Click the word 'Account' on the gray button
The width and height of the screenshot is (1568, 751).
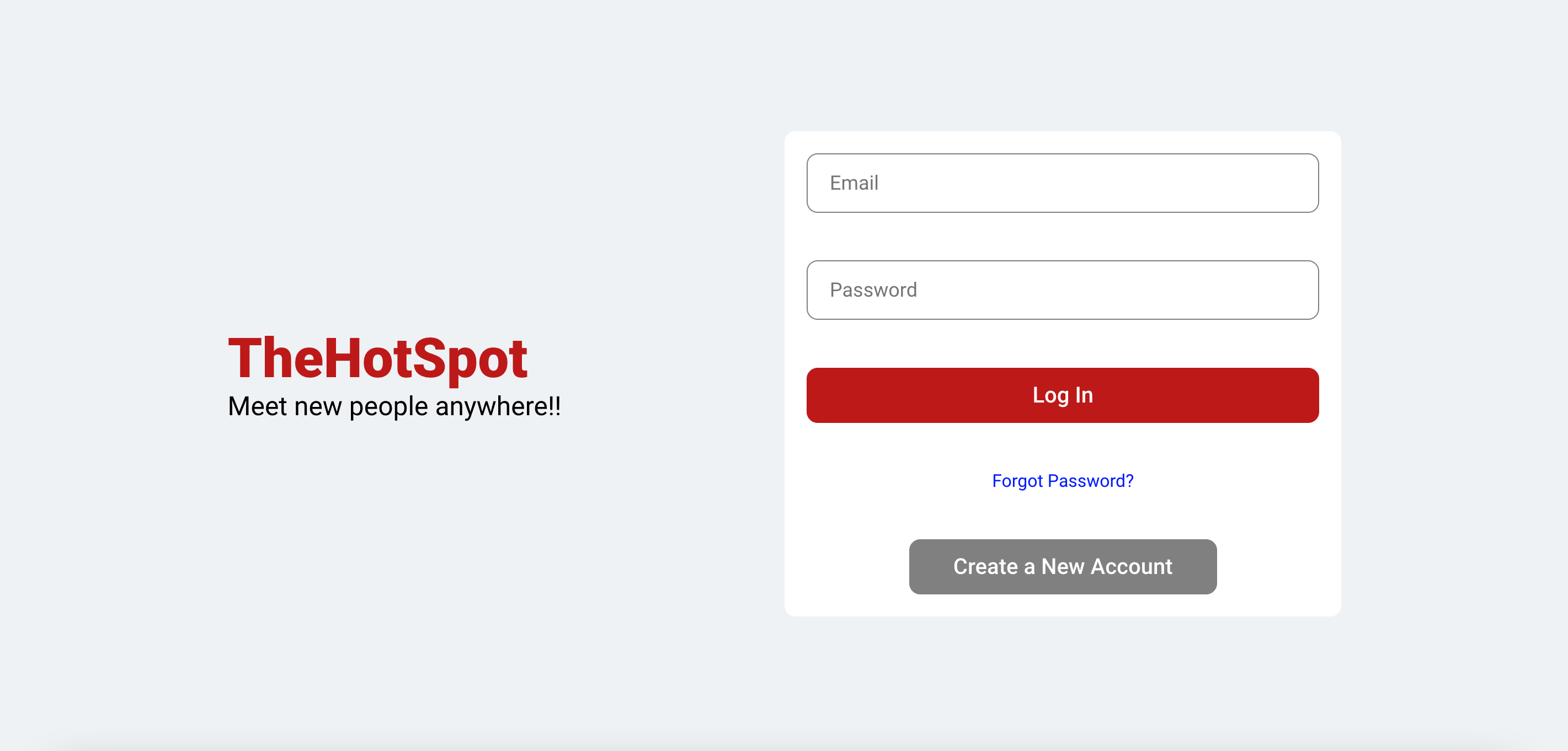1131,567
